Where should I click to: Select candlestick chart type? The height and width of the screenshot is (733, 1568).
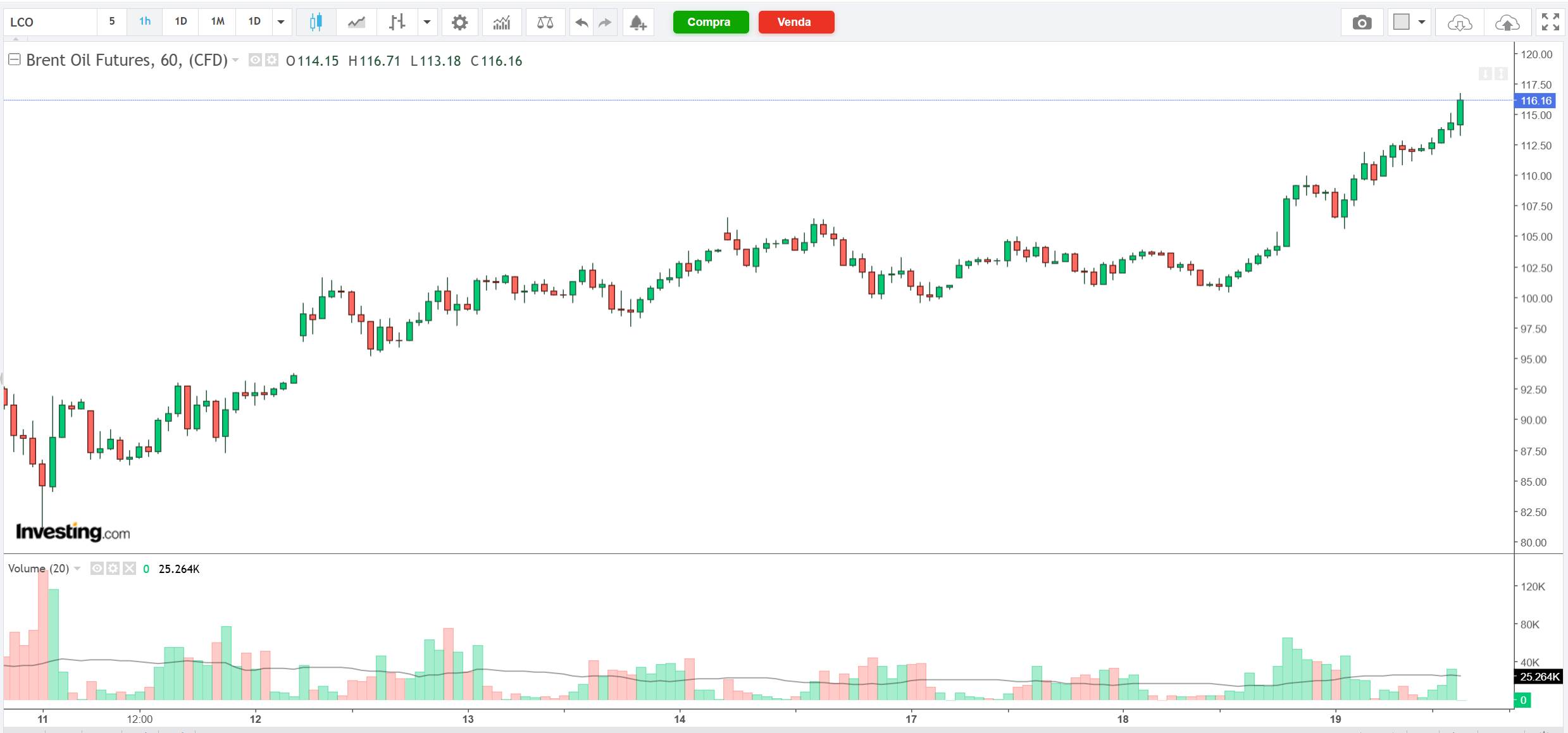[x=316, y=22]
